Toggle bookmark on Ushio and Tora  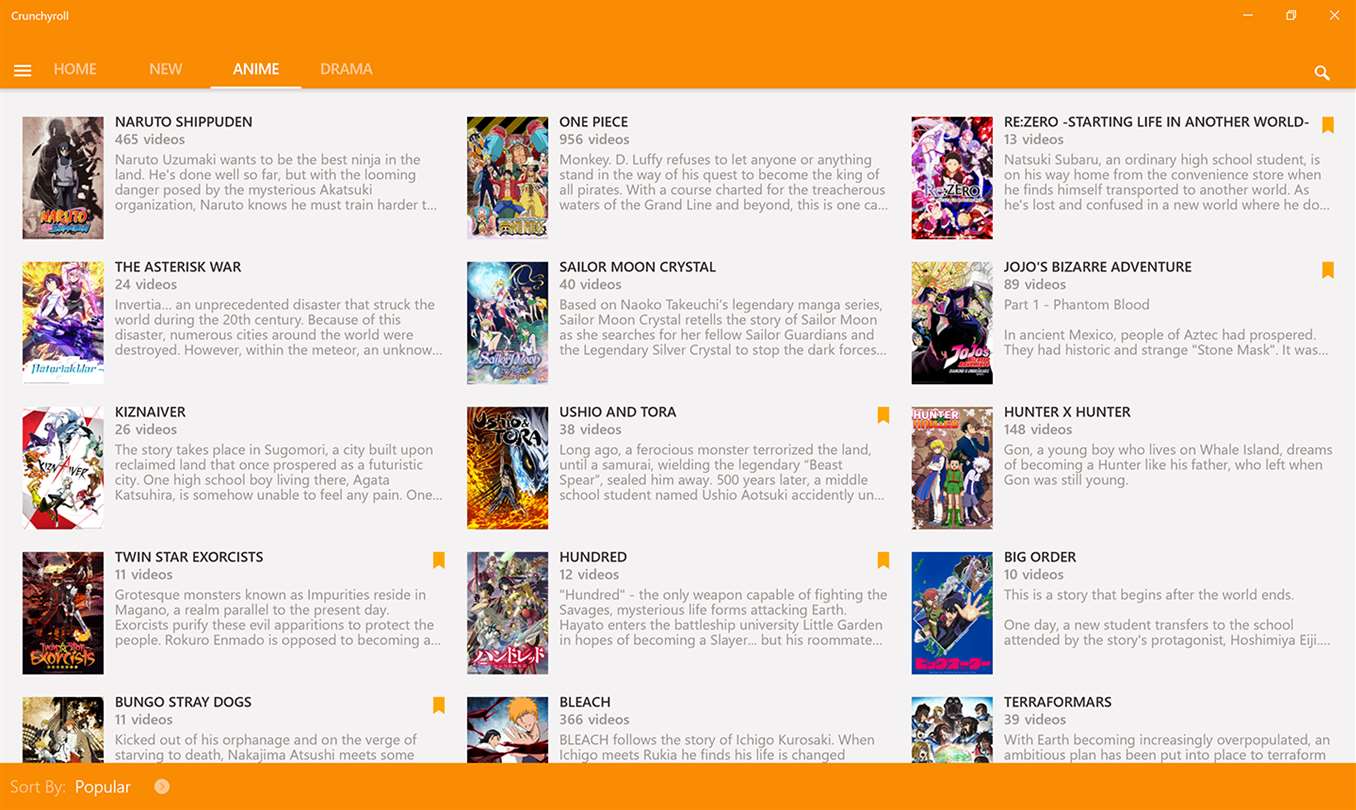pos(883,415)
